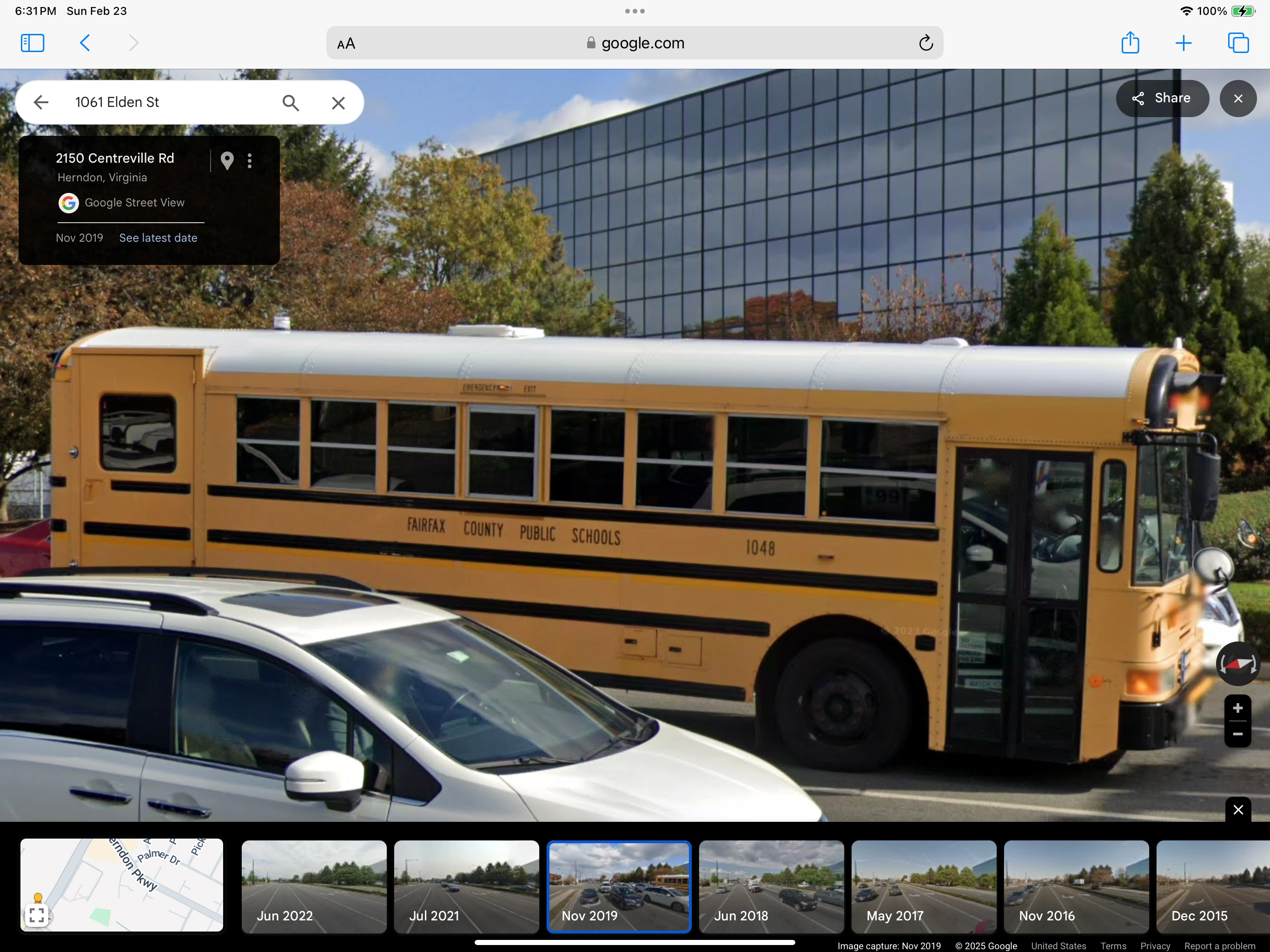Click the Share button in Street View
Screen dimensions: 1270x952
click(x=1162, y=98)
